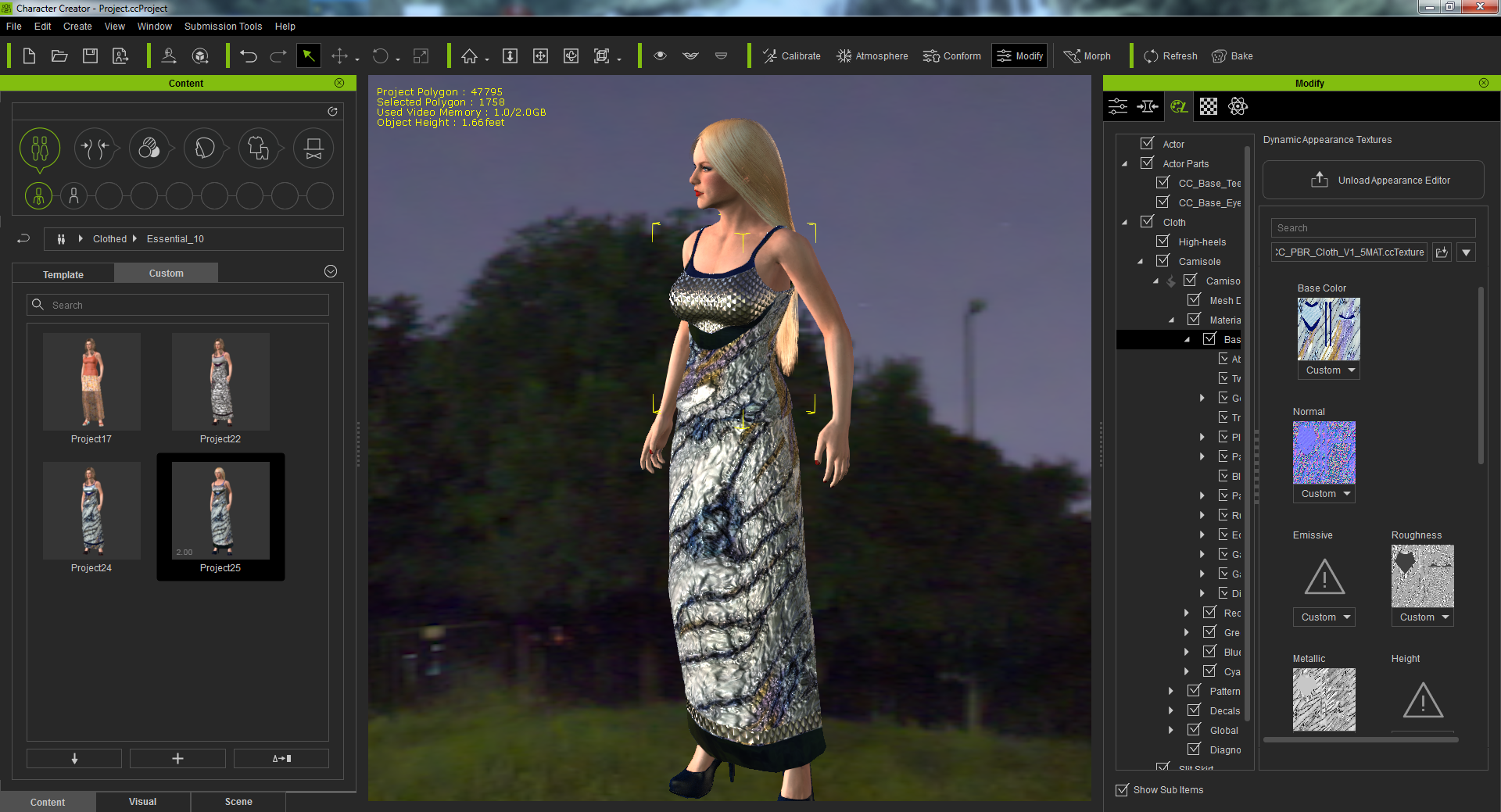Open the Submission Tools menu

click(224, 27)
